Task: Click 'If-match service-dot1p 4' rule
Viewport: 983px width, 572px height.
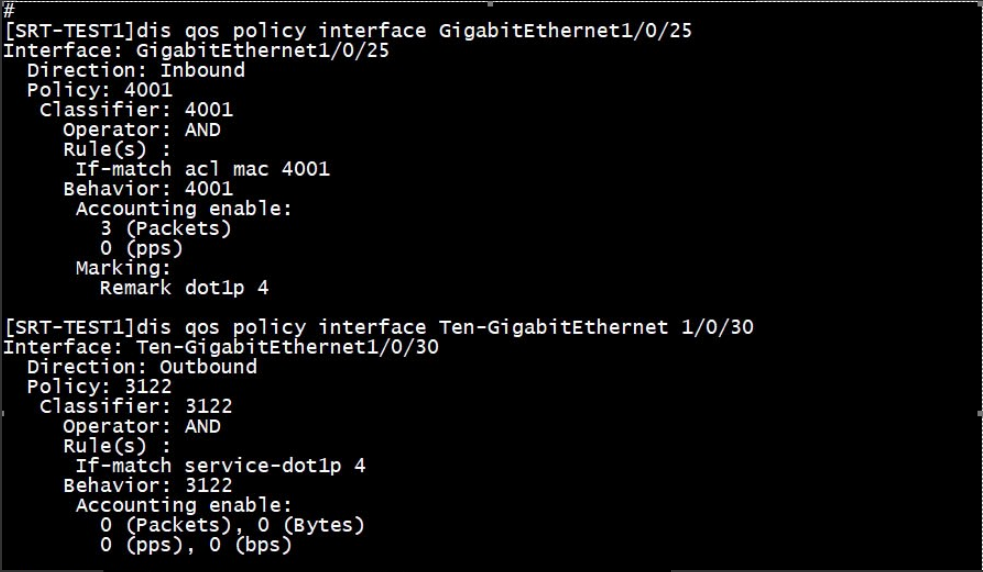Action: [x=221, y=465]
